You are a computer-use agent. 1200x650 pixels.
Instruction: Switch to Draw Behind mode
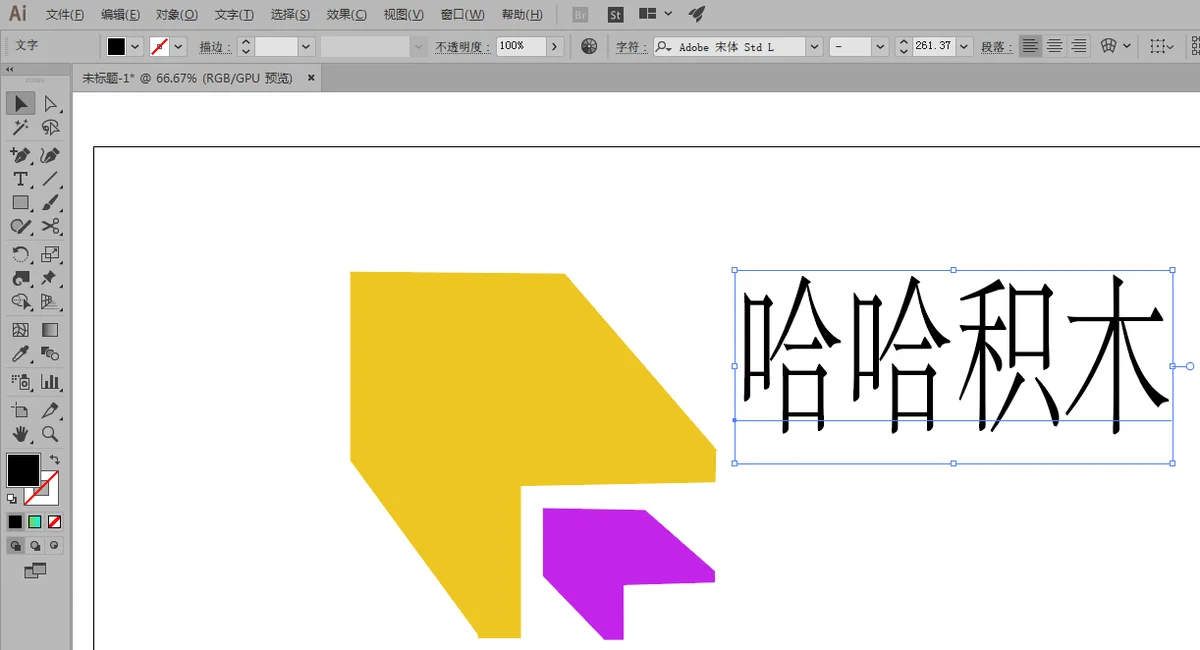[35, 545]
